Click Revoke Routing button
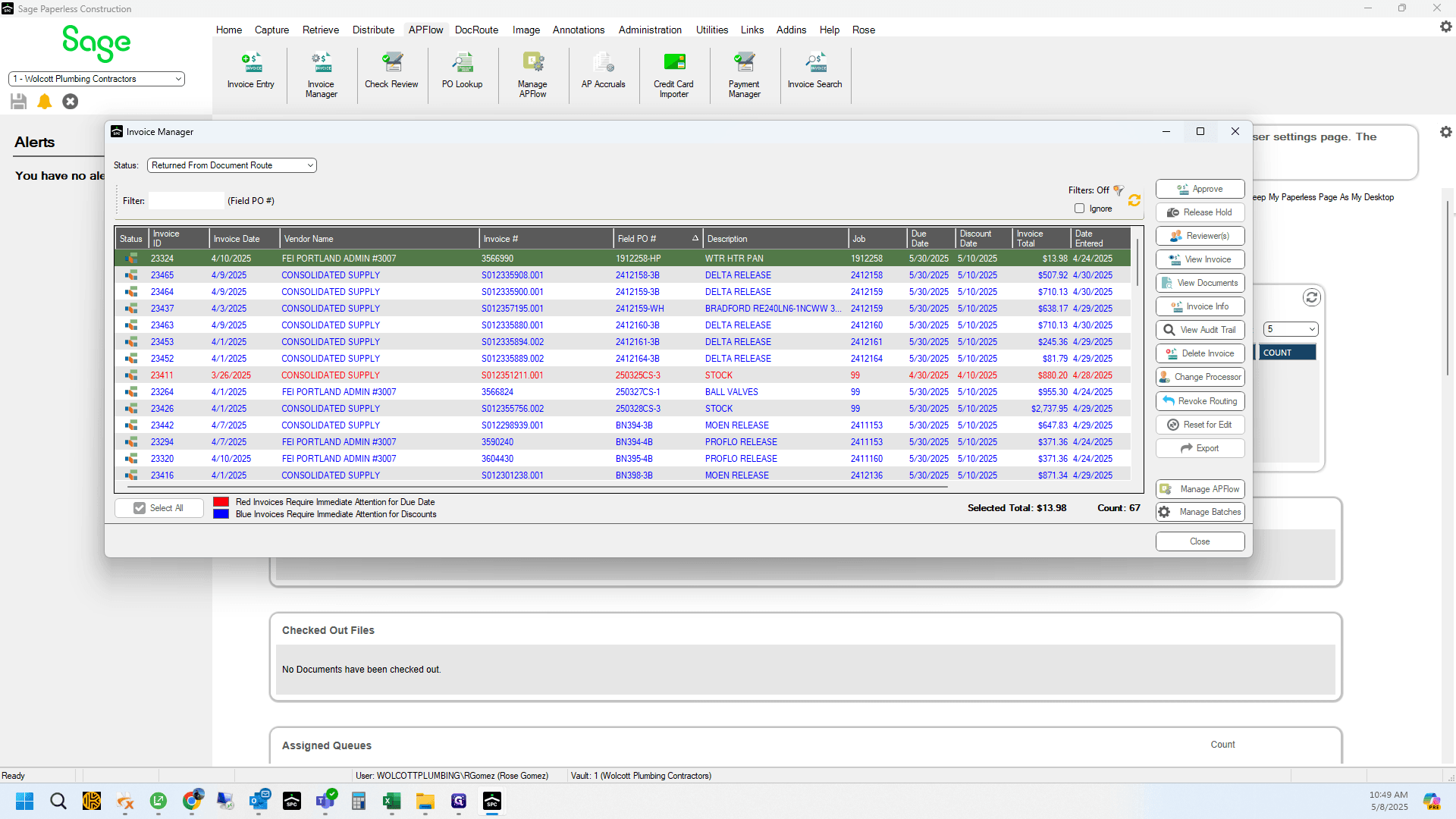 point(1200,401)
